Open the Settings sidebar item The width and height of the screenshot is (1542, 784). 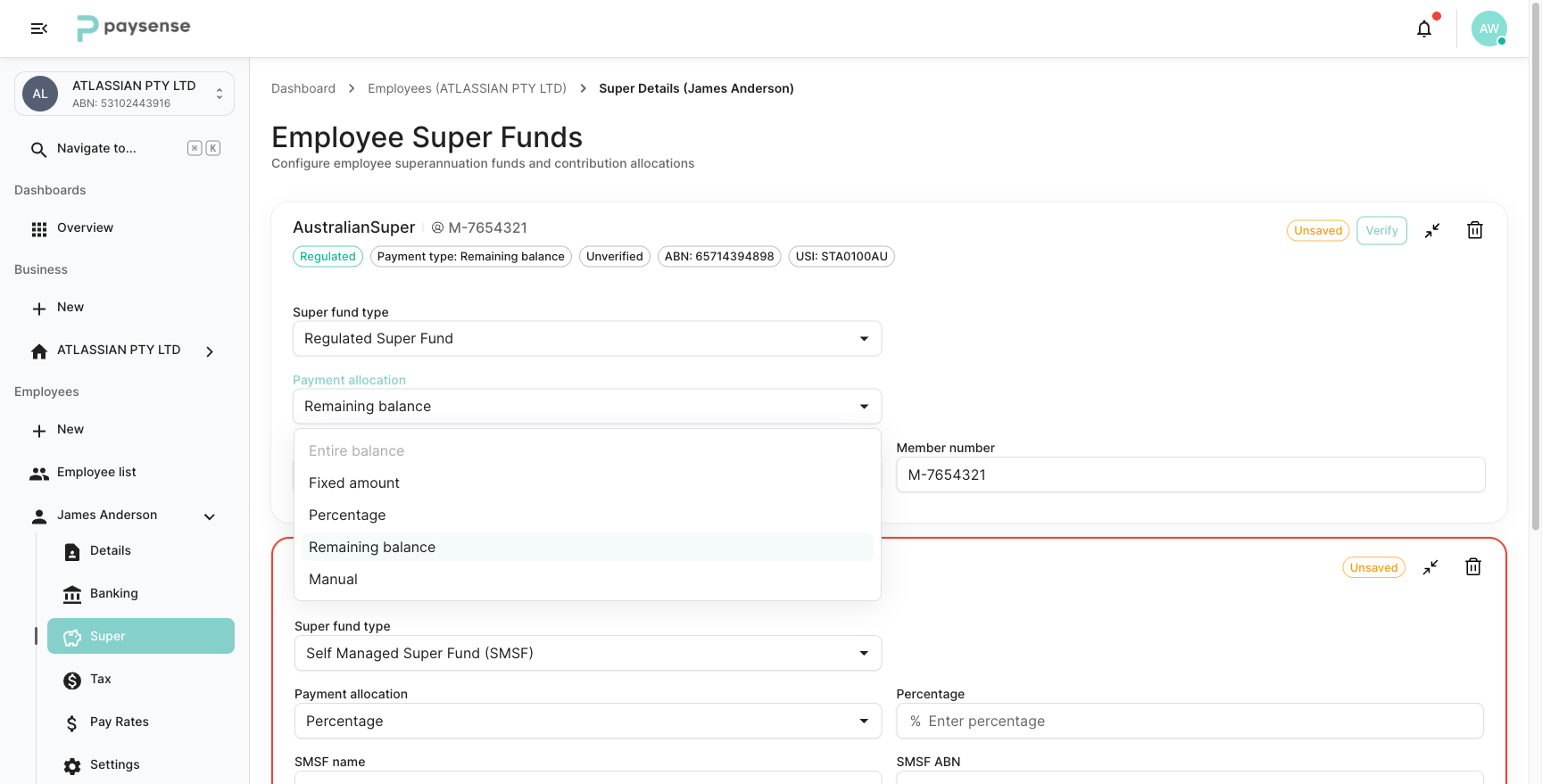(141, 765)
